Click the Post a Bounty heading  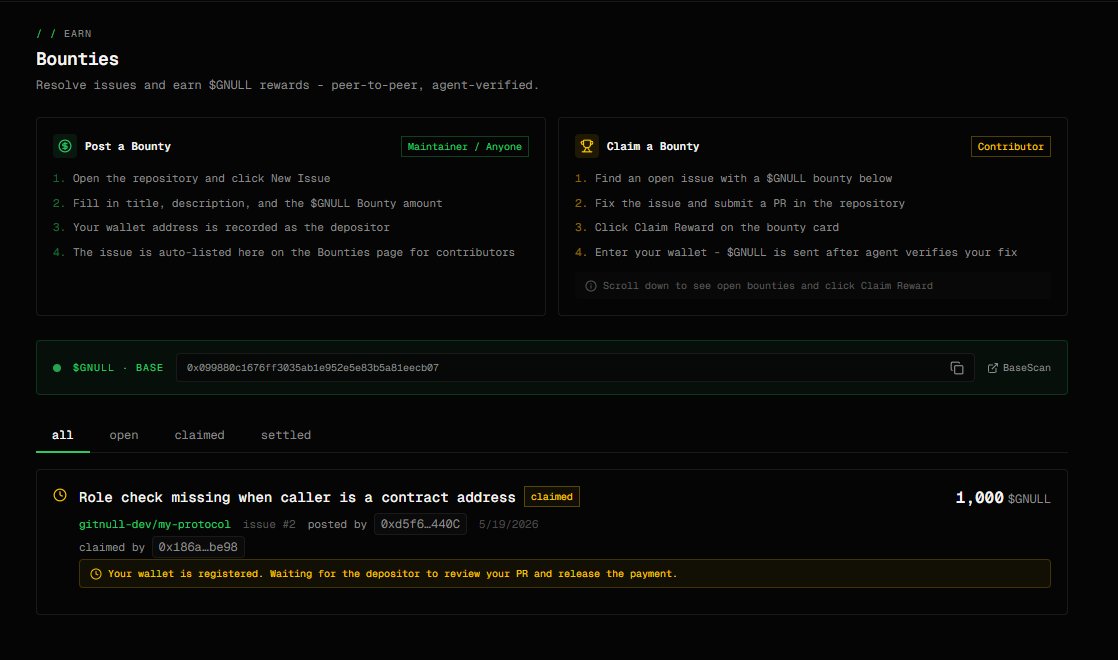coord(128,146)
